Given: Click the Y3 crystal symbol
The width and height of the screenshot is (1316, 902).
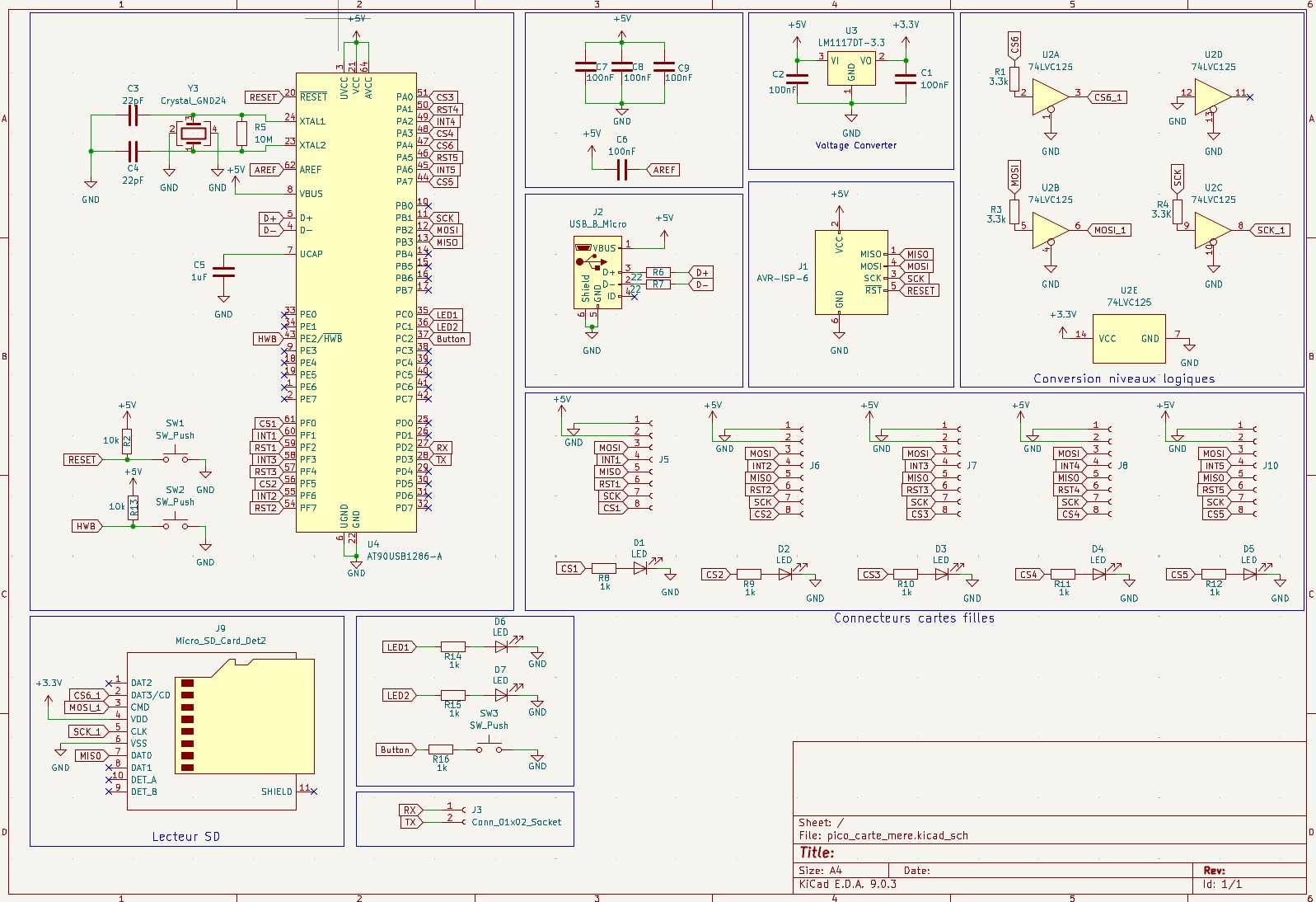Looking at the screenshot, I should [x=194, y=134].
